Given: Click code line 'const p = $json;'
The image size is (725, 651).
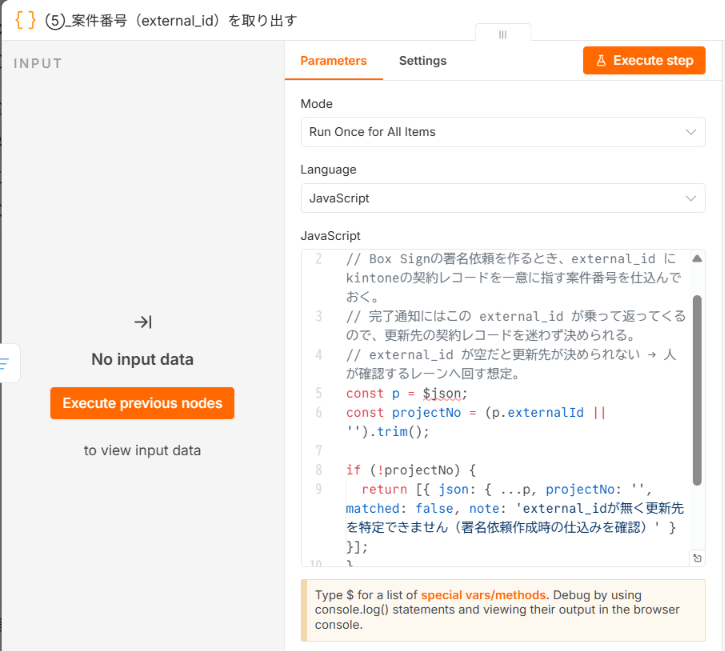Looking at the screenshot, I should pos(407,393).
